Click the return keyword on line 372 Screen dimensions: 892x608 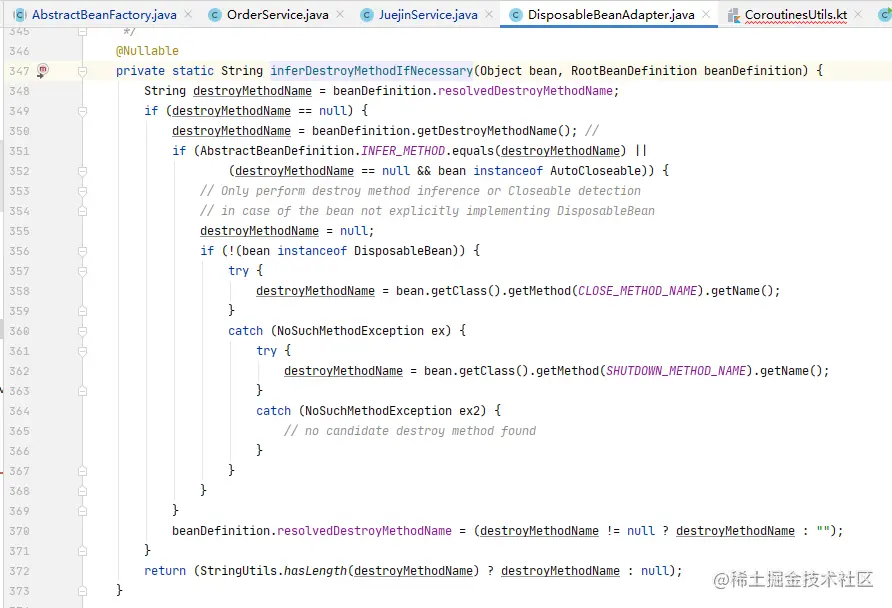(165, 571)
